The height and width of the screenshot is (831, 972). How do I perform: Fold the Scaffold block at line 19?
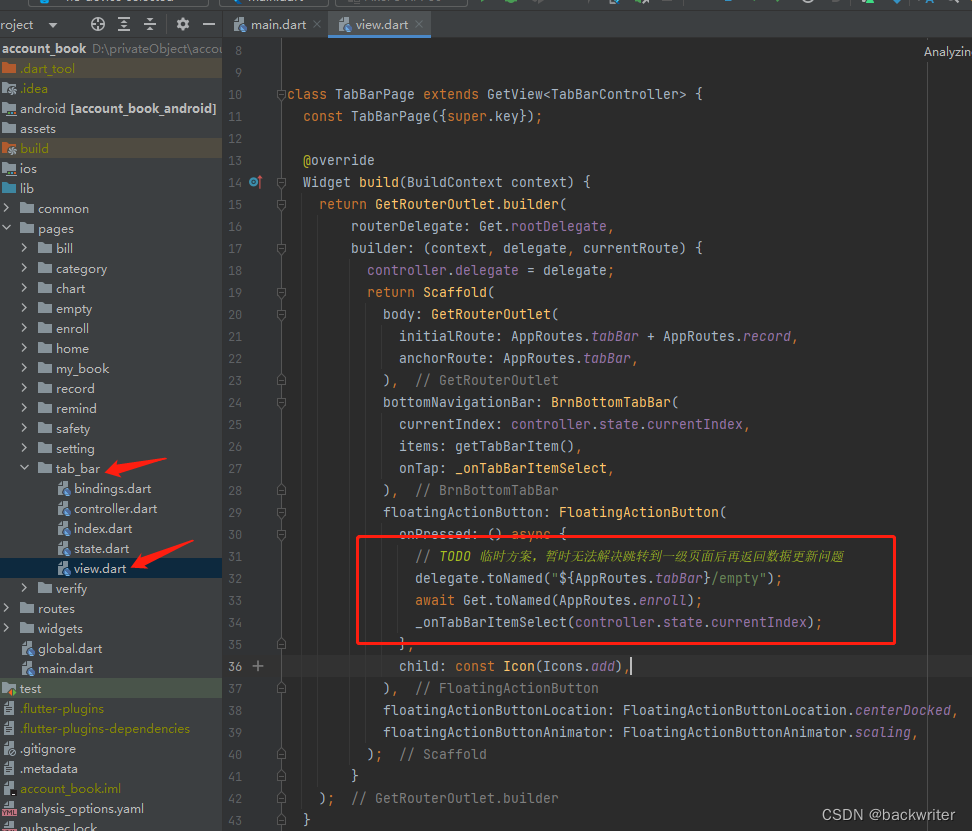281,292
